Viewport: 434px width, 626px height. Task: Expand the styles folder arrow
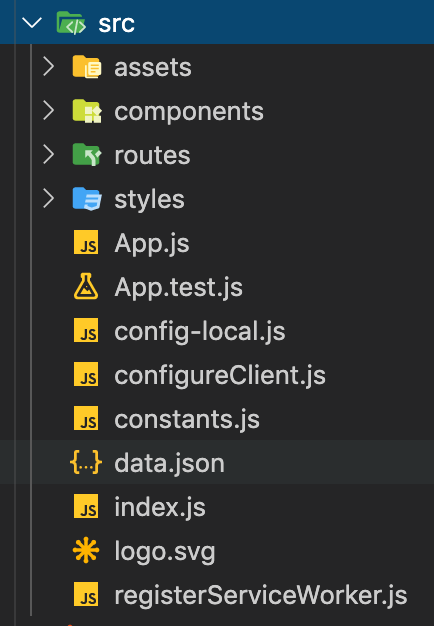(48, 198)
